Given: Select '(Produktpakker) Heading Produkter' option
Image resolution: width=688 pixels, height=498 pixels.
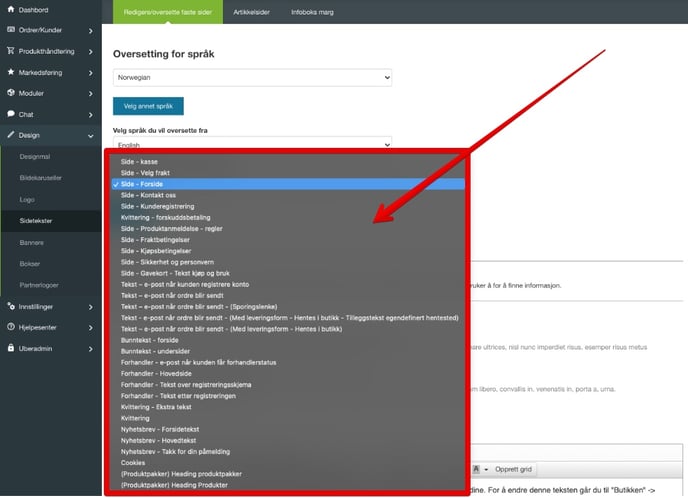Looking at the screenshot, I should (x=288, y=485).
